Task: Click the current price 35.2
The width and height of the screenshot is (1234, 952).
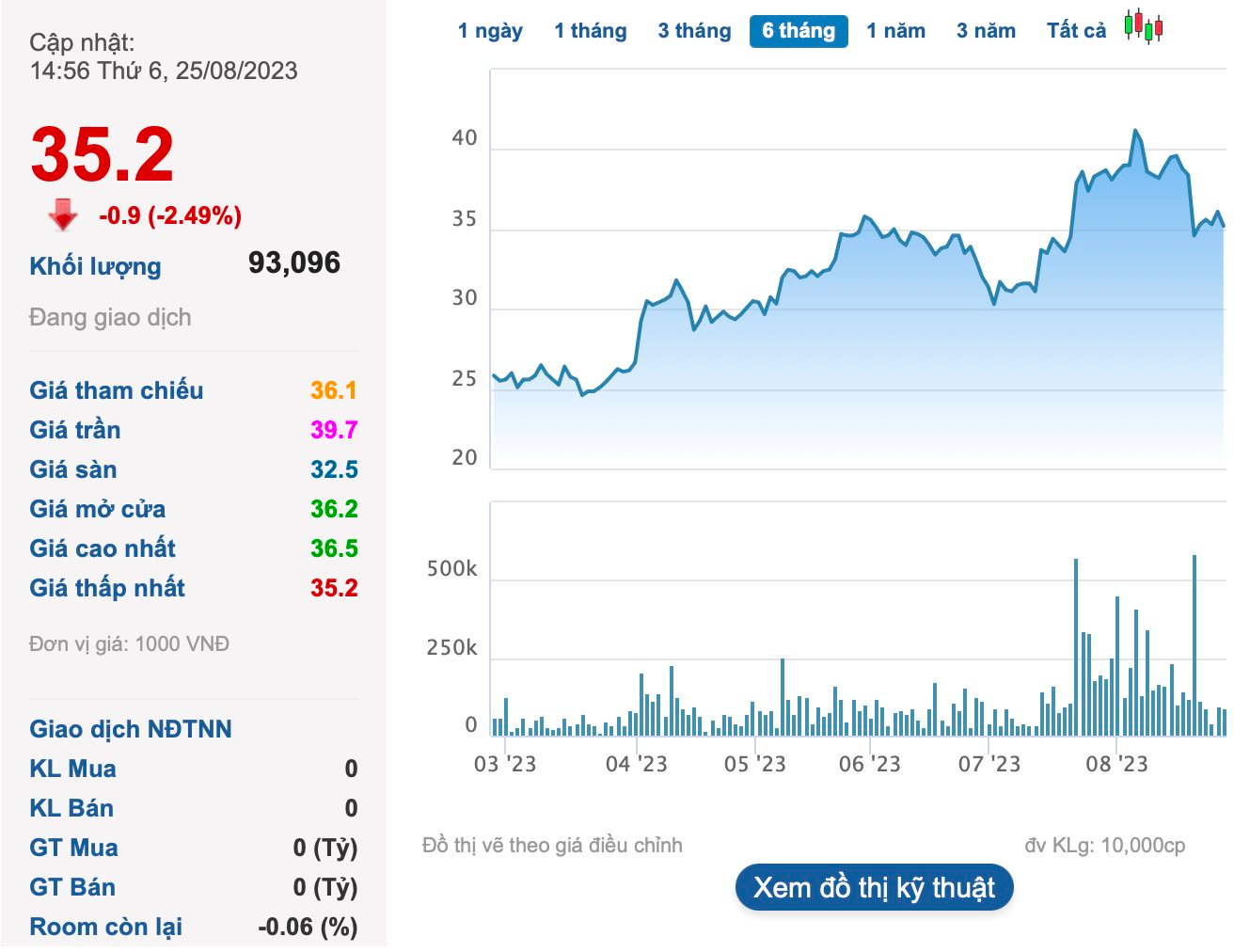Action: pos(103,155)
